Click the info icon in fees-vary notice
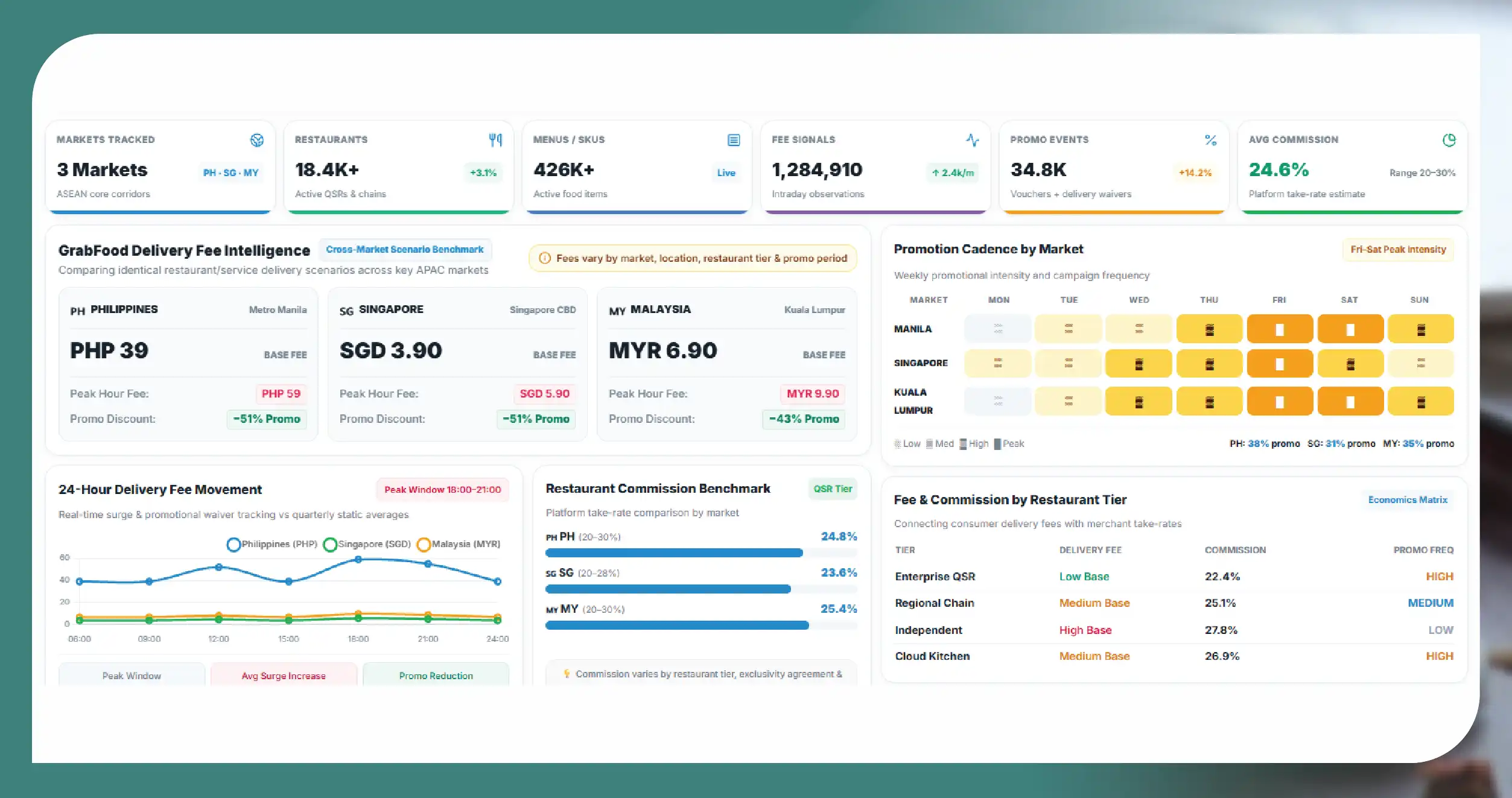Screen dimensions: 1512x798 (544, 258)
